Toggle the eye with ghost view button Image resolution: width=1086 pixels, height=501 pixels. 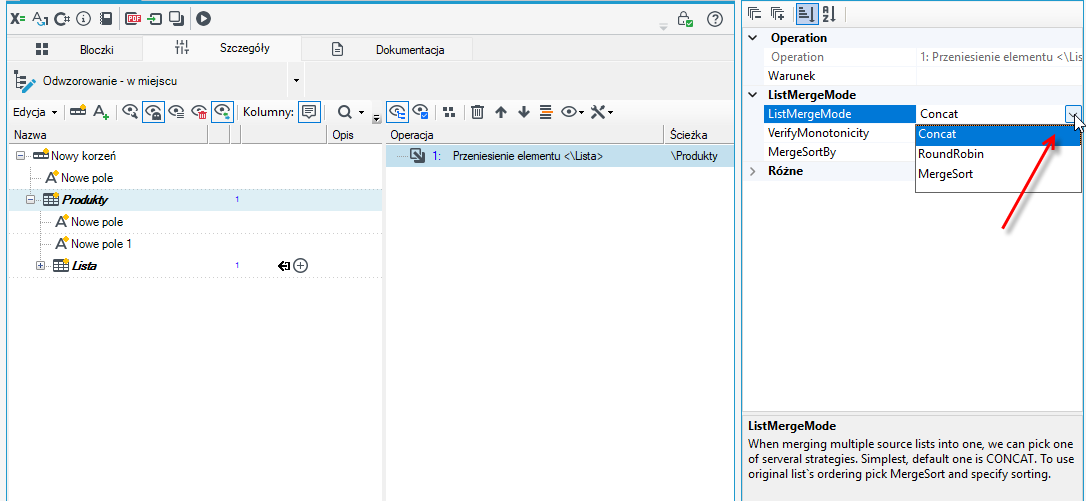(153, 112)
